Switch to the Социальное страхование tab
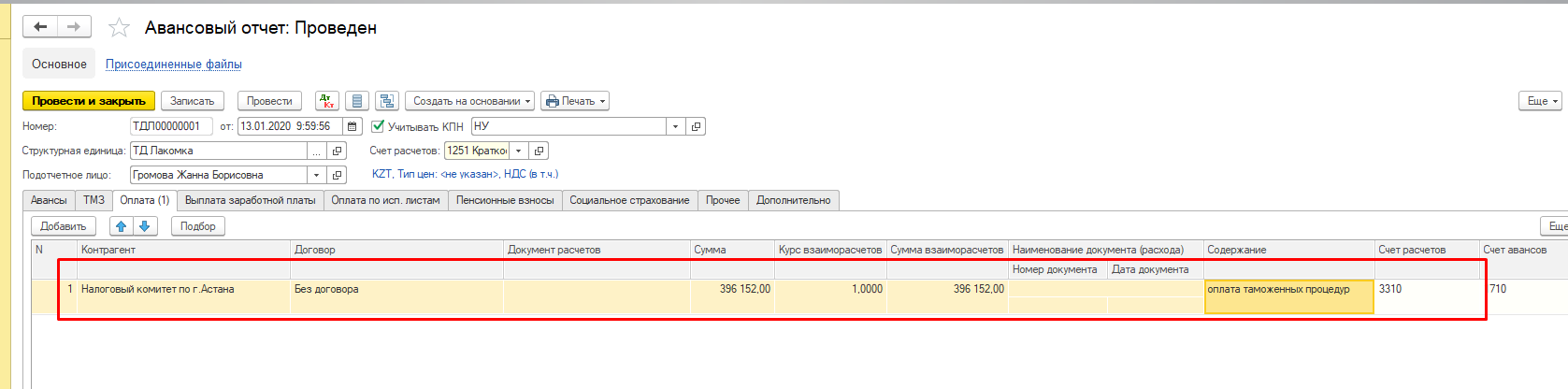This screenshot has width=1568, height=389. 629,200
